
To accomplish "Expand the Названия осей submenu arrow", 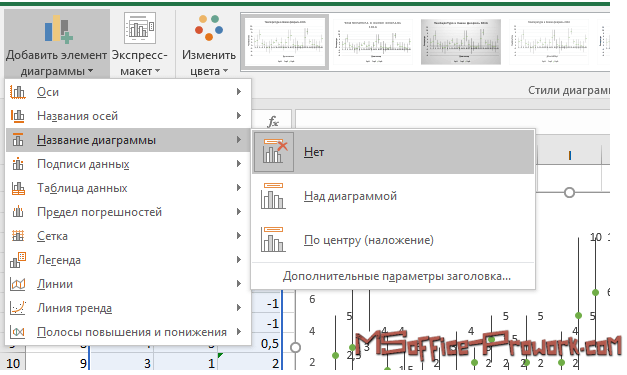I will pyautogui.click(x=239, y=116).
